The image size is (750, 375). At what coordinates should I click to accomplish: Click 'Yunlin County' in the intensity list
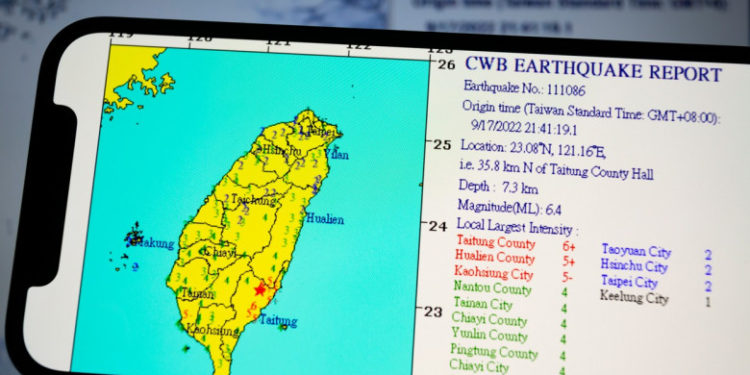click(489, 334)
